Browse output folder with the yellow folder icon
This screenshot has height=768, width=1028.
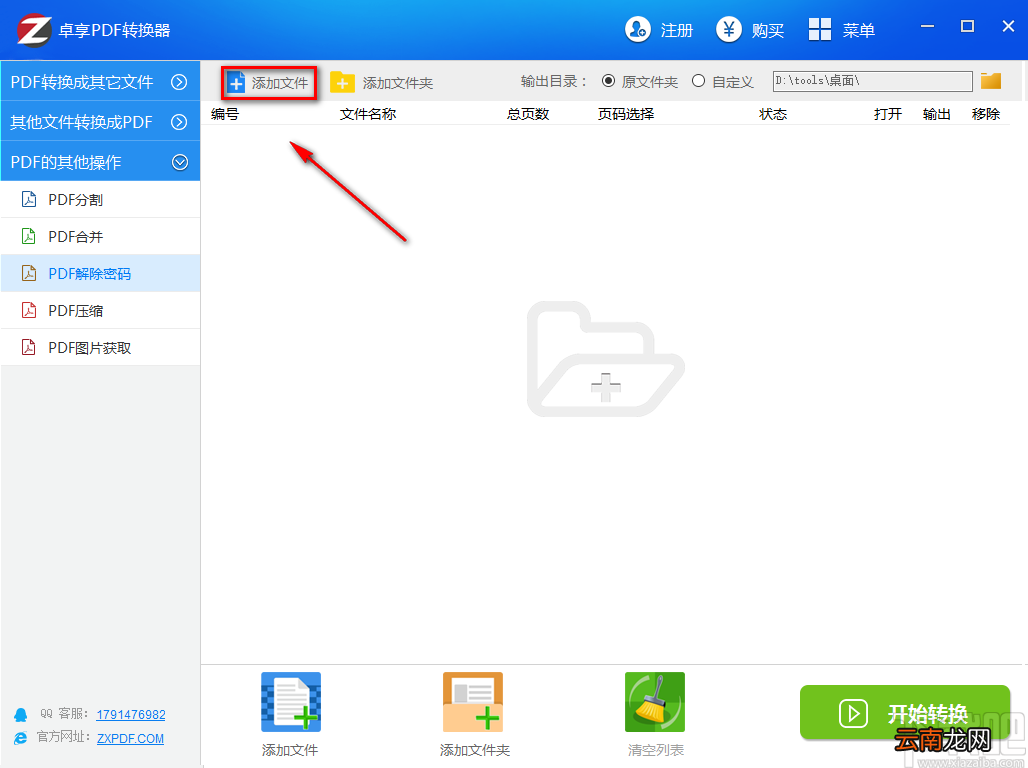pos(991,81)
